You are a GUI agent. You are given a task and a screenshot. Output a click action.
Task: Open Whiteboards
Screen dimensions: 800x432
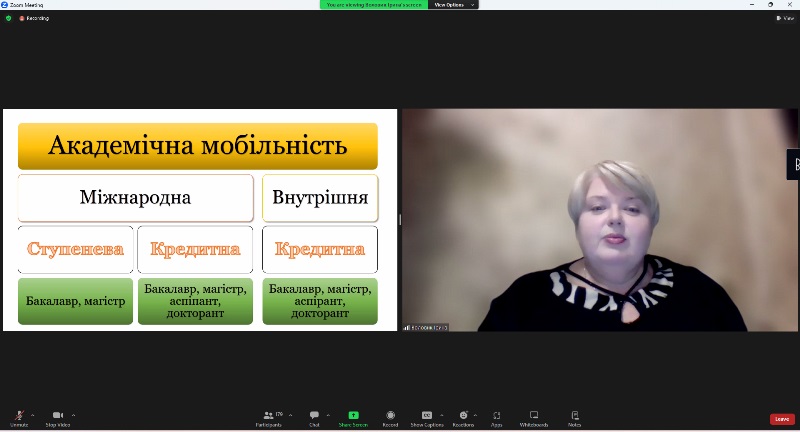534,418
